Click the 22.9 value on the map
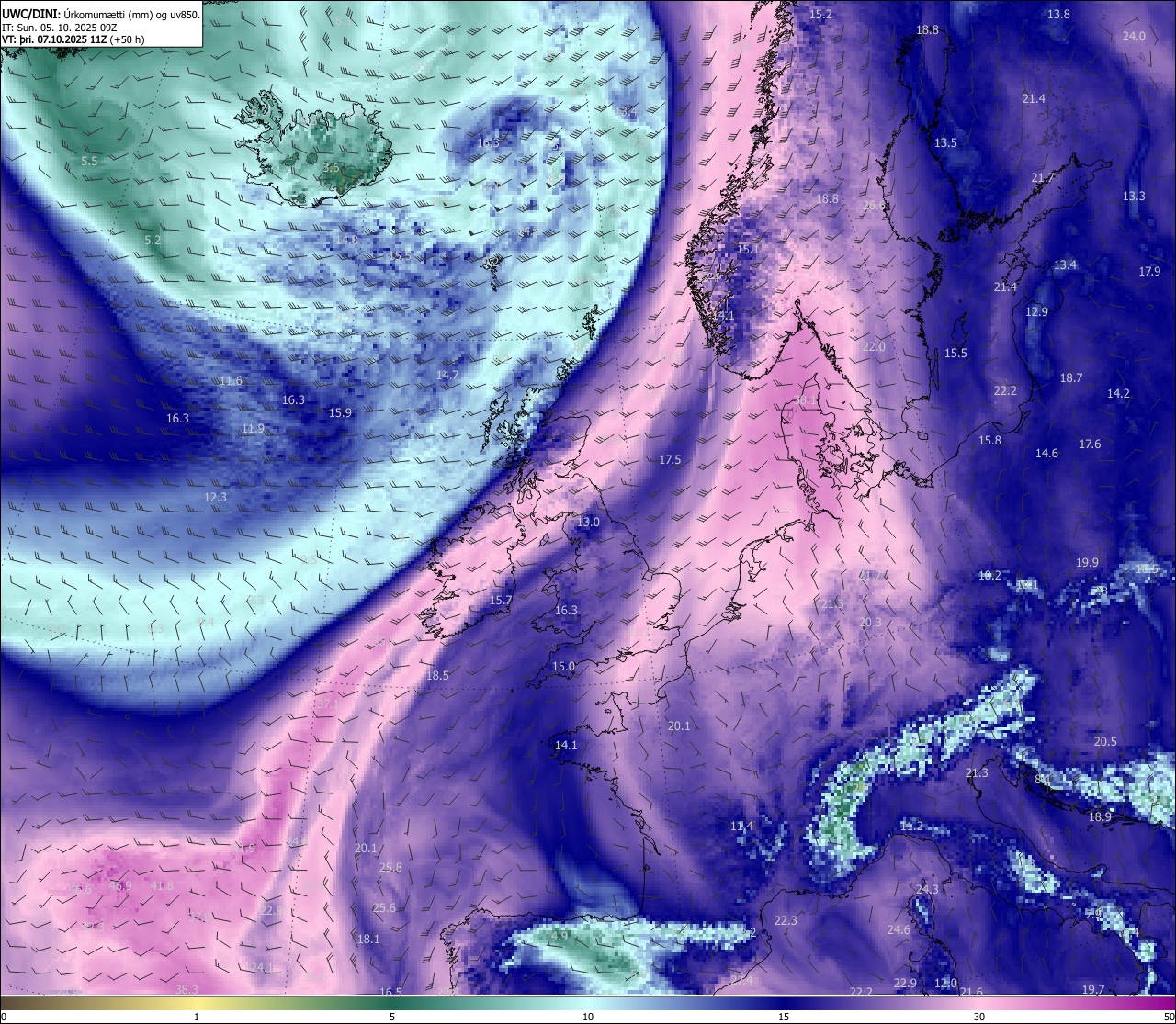This screenshot has height=1024, width=1176. pyautogui.click(x=905, y=983)
